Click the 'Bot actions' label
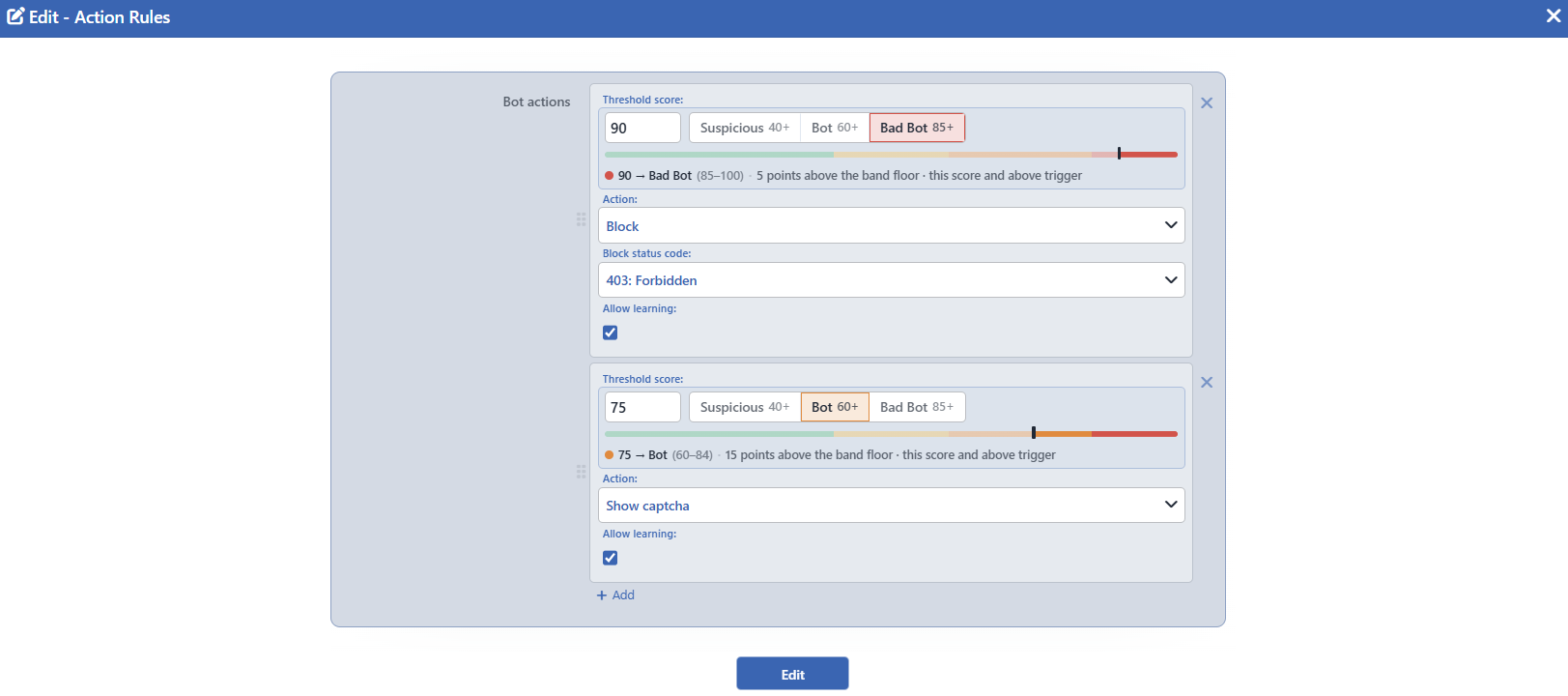Screen dimensions: 1568x696 click(536, 101)
